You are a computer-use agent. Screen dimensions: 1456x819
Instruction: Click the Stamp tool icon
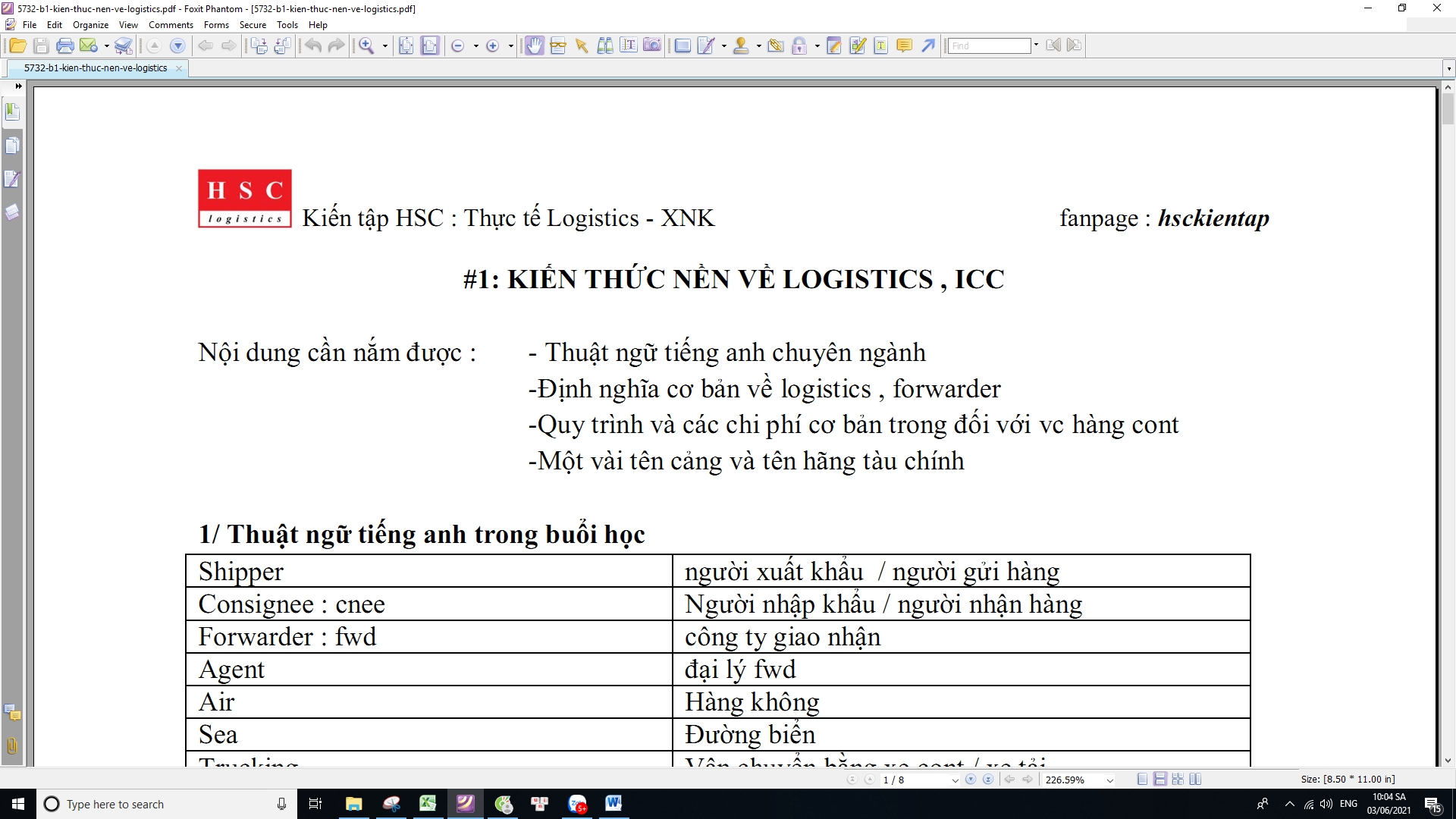[741, 46]
